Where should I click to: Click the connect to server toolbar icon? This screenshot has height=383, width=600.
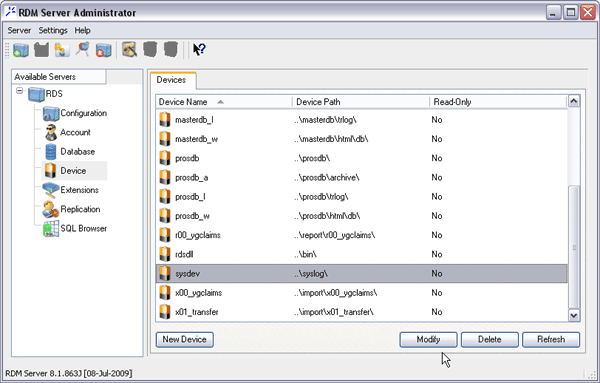(x=21, y=50)
